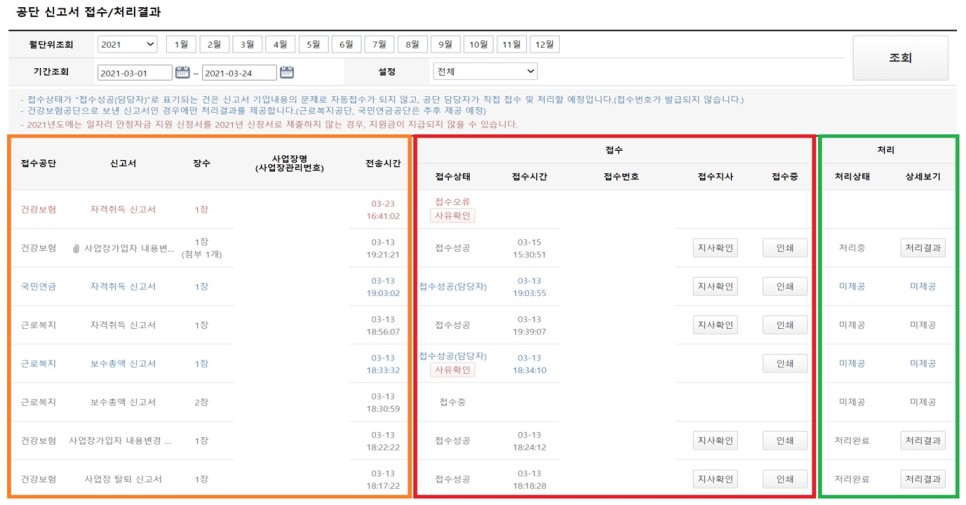Image resolution: width=966 pixels, height=505 pixels.
Task: Click 처리상태 column header
Action: pyautogui.click(x=852, y=177)
